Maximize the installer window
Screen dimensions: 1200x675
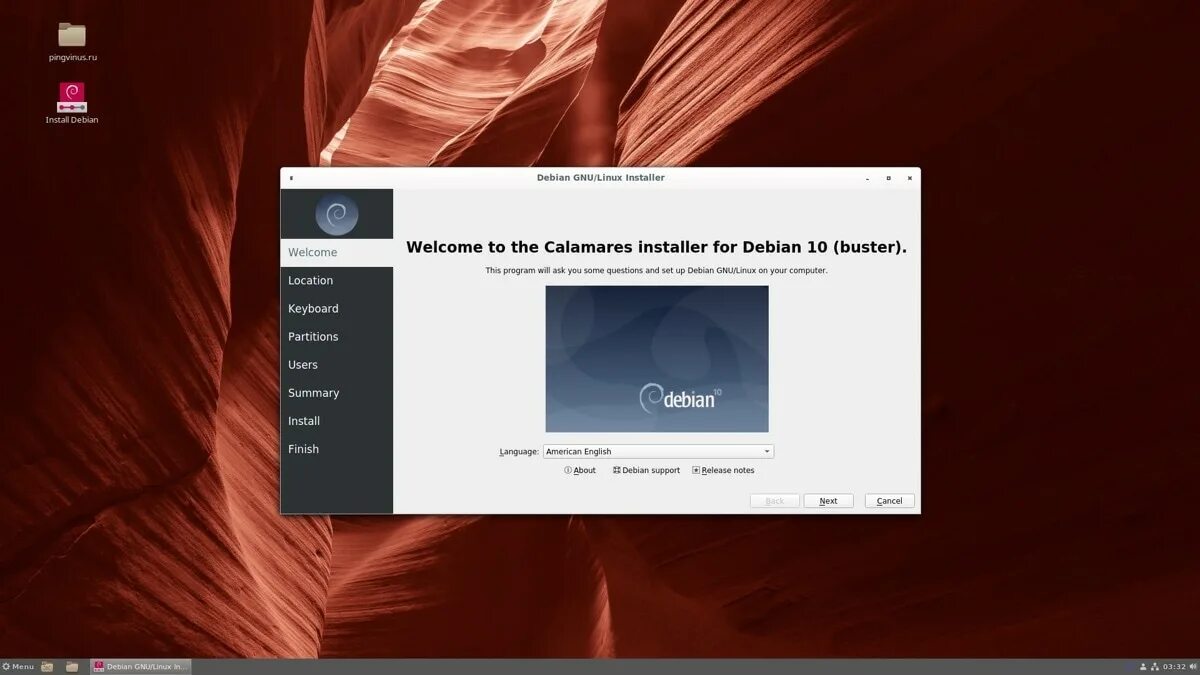pos(888,178)
